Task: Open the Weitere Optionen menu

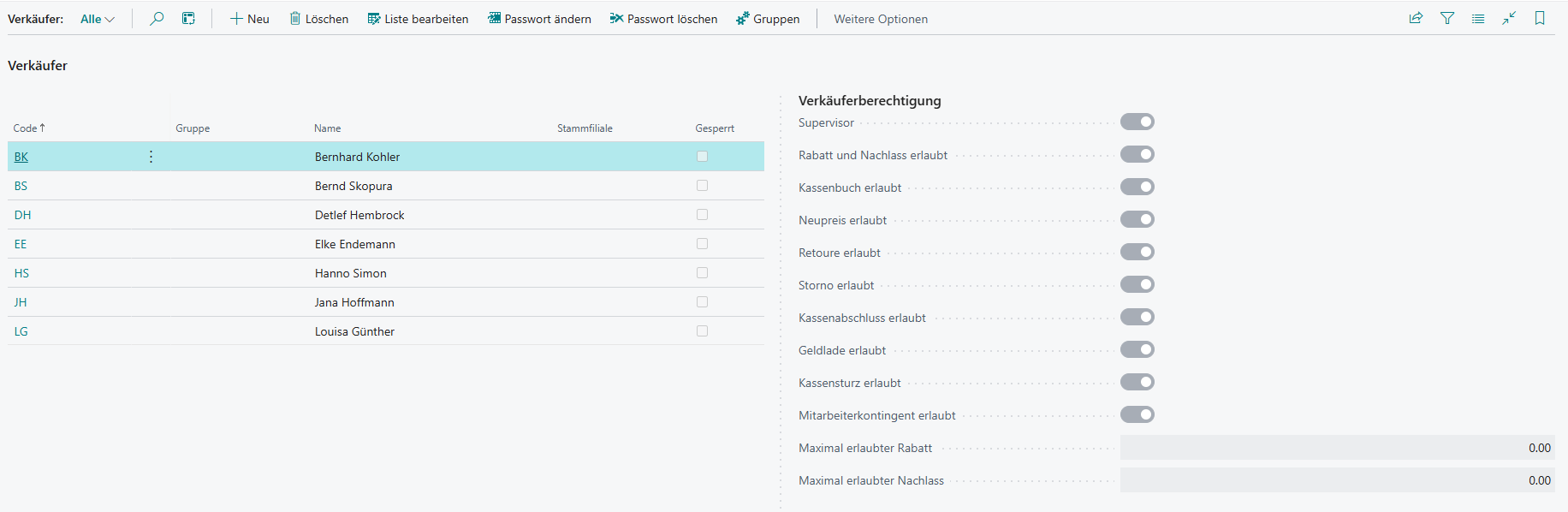Action: [880, 19]
